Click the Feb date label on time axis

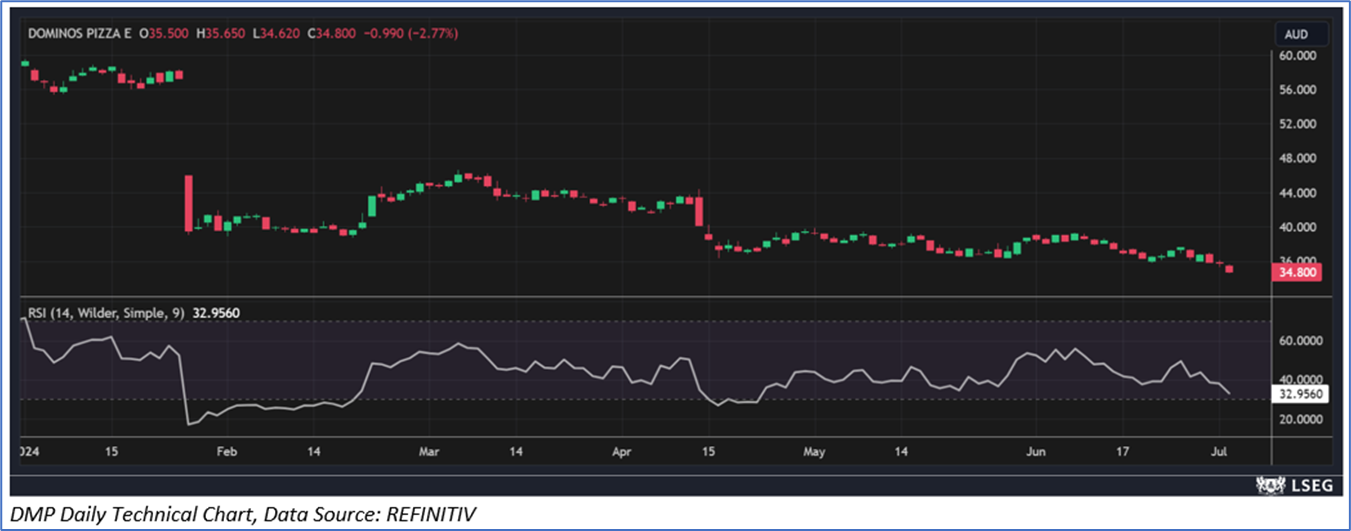tap(227, 452)
